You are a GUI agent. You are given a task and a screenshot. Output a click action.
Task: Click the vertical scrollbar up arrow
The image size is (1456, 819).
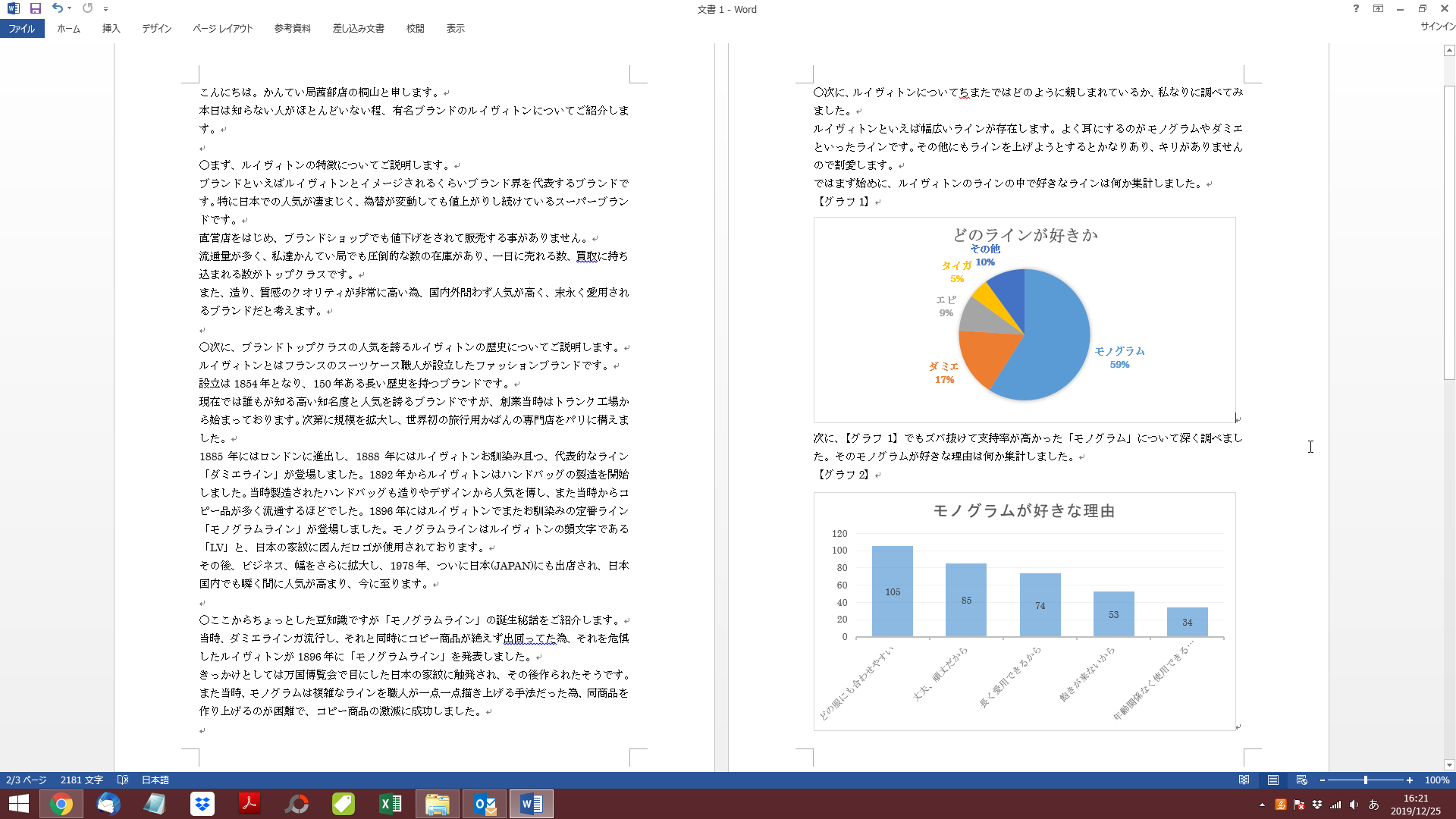tap(1449, 51)
